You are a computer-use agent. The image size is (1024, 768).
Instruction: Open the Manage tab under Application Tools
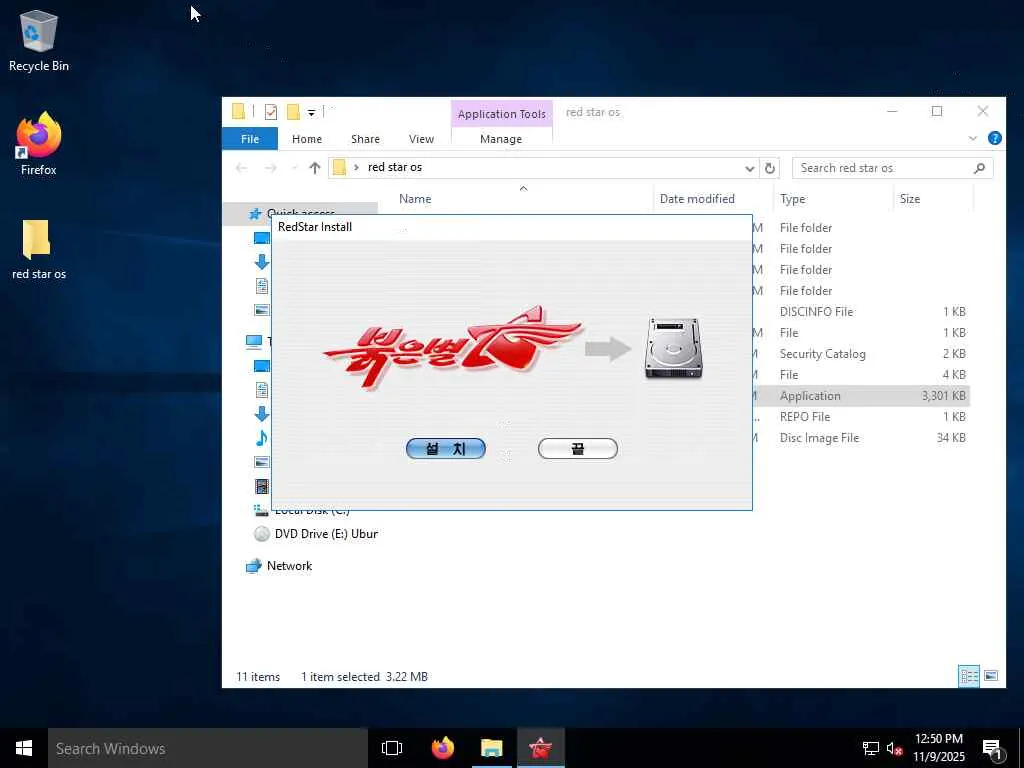(x=501, y=138)
